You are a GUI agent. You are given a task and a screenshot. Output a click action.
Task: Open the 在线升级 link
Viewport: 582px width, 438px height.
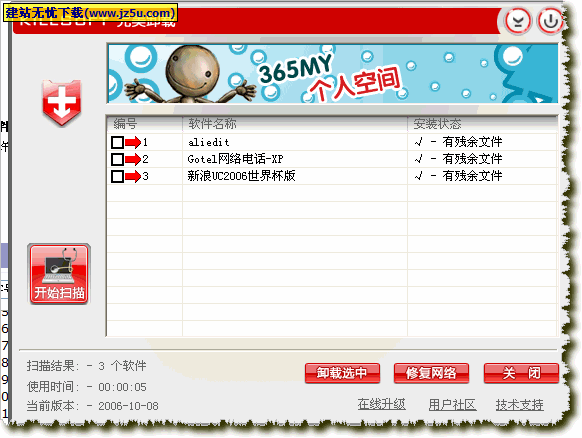[382, 404]
